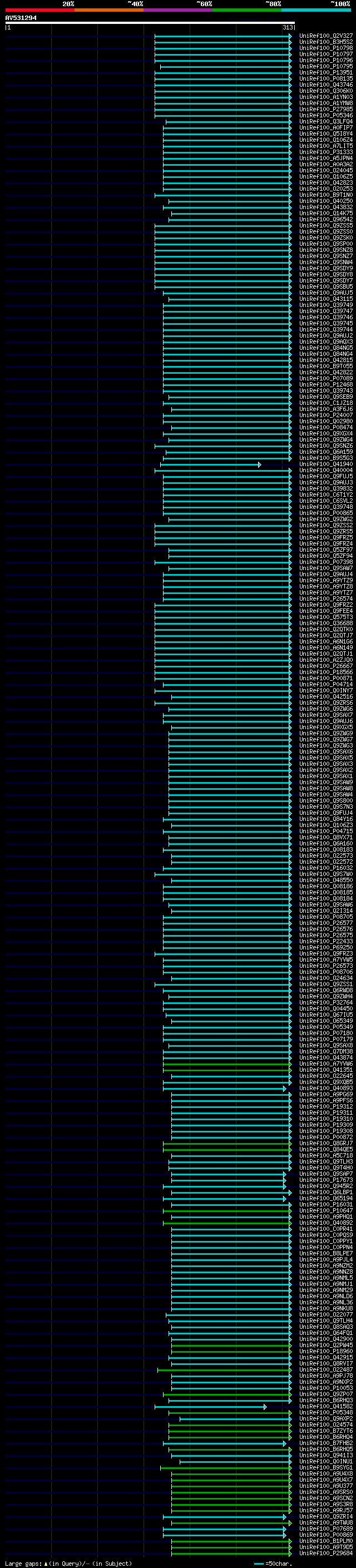The image size is (356, 1568).
Task: Select hit UniRef100_Q9SAX6
Action: (x=326, y=752)
